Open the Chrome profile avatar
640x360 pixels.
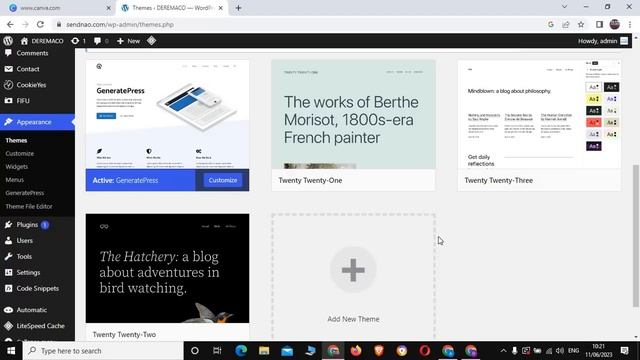click(615, 24)
